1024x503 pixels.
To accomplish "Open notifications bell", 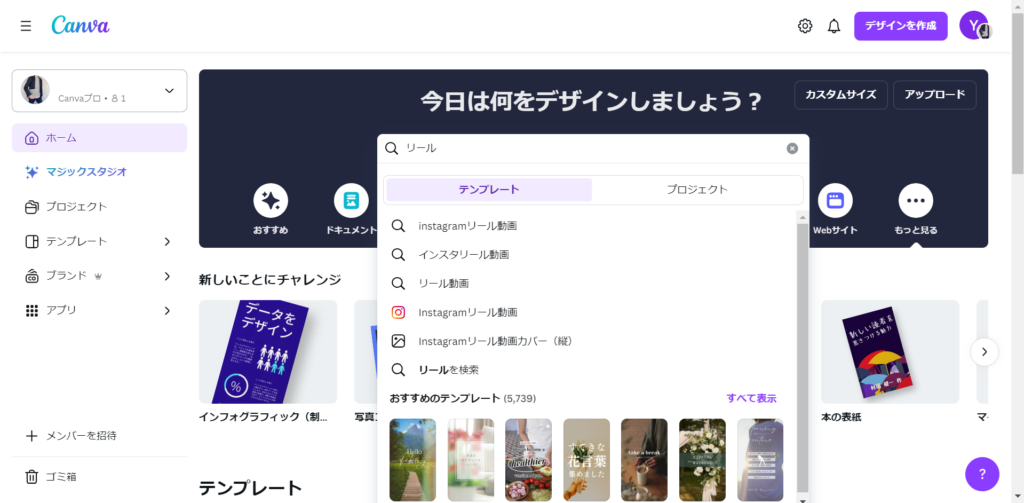I will (x=834, y=26).
